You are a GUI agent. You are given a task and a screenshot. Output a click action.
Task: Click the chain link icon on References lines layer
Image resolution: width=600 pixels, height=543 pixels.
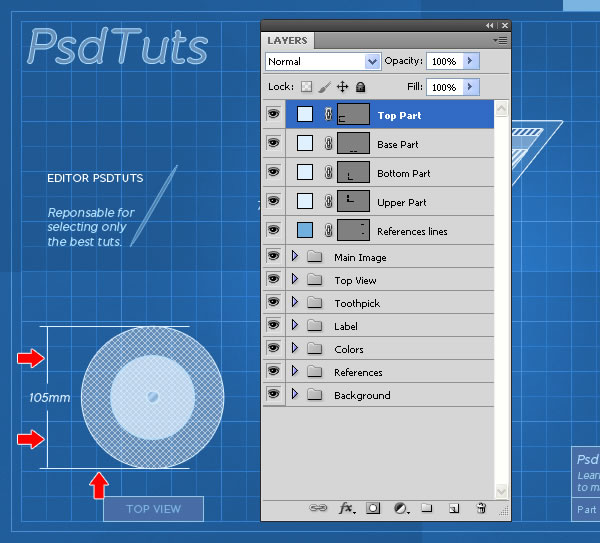tap(328, 230)
